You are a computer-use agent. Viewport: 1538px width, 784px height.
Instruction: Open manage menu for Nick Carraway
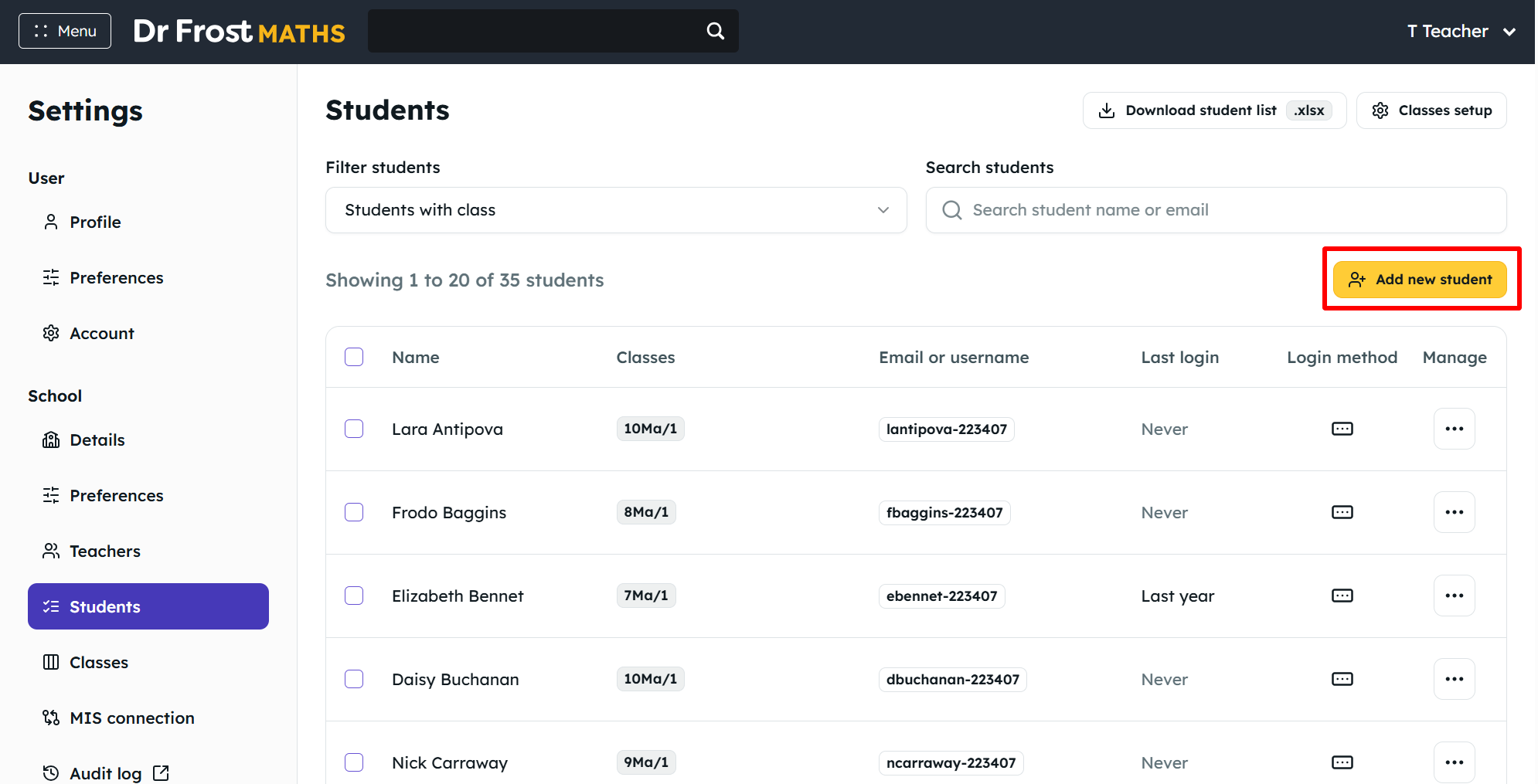pos(1455,762)
